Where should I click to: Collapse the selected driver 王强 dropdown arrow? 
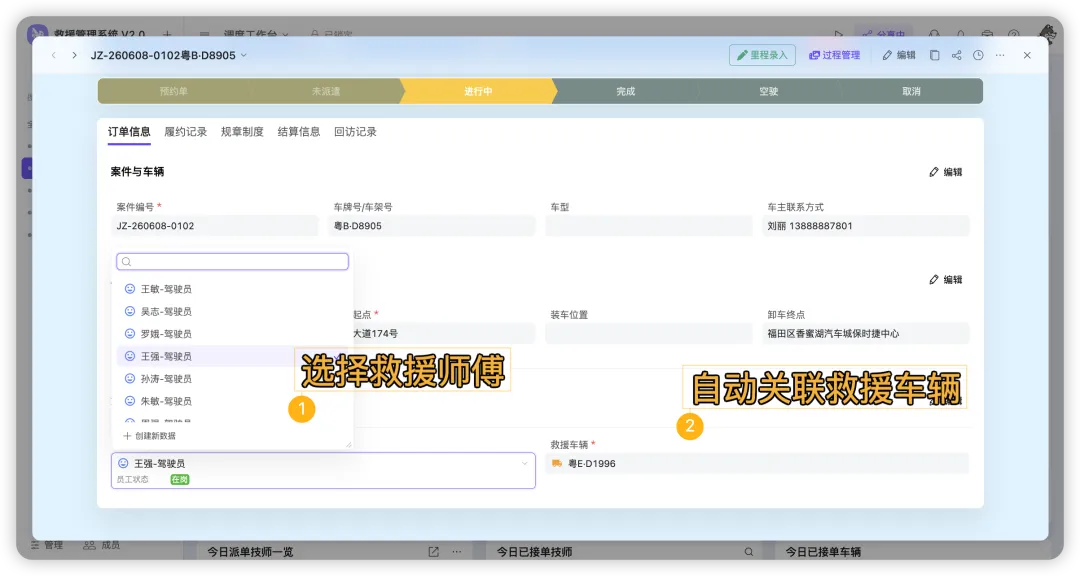pyautogui.click(x=525, y=464)
